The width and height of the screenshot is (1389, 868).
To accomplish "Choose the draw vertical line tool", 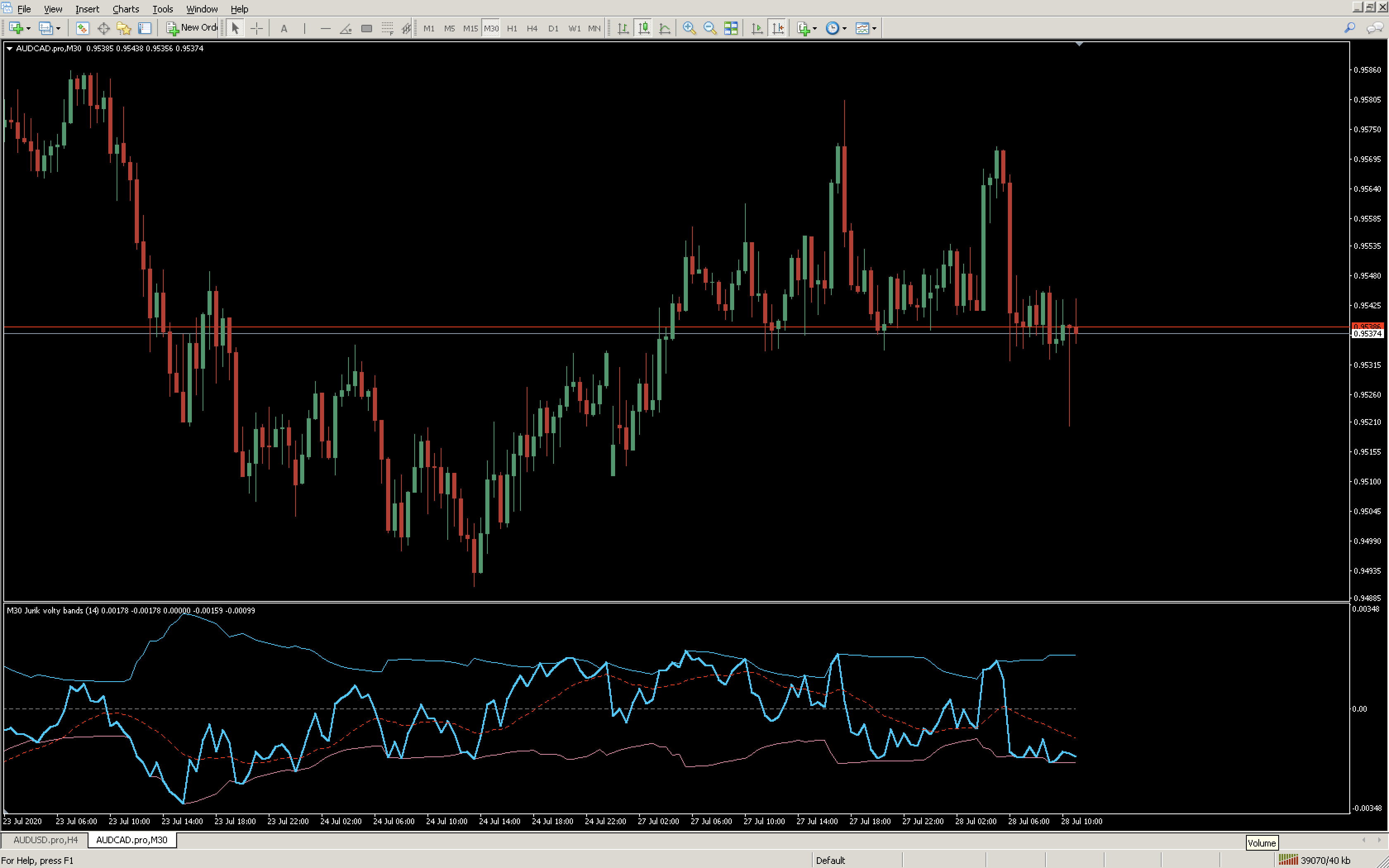I will pos(305,28).
